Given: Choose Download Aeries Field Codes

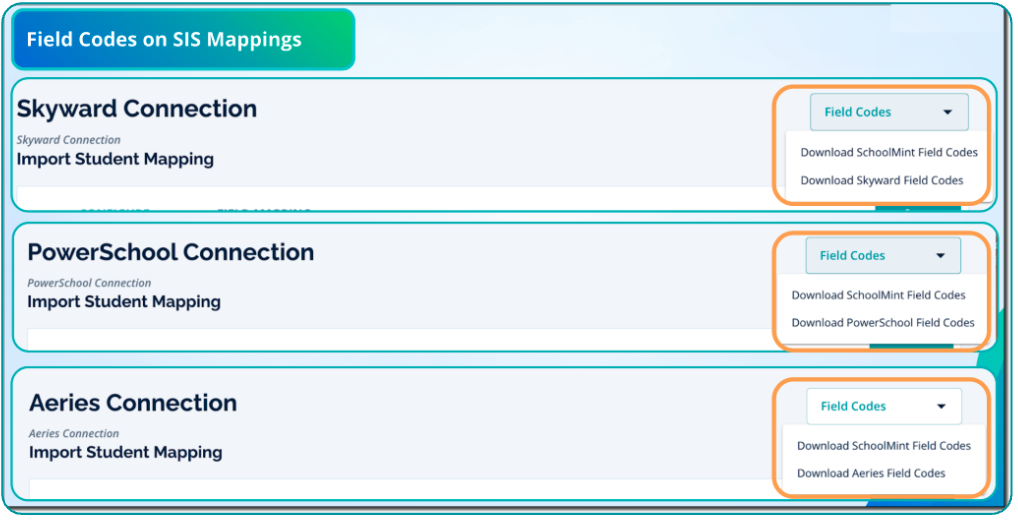Looking at the screenshot, I should click(x=871, y=473).
